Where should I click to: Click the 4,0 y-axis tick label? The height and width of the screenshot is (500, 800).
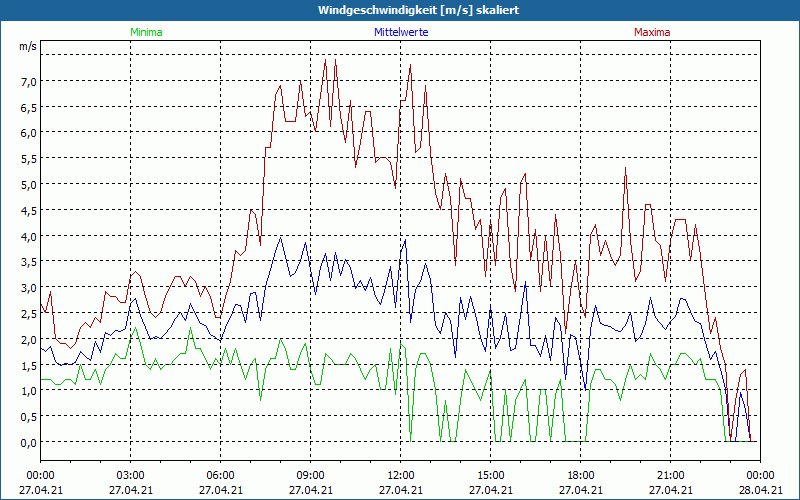(x=29, y=236)
